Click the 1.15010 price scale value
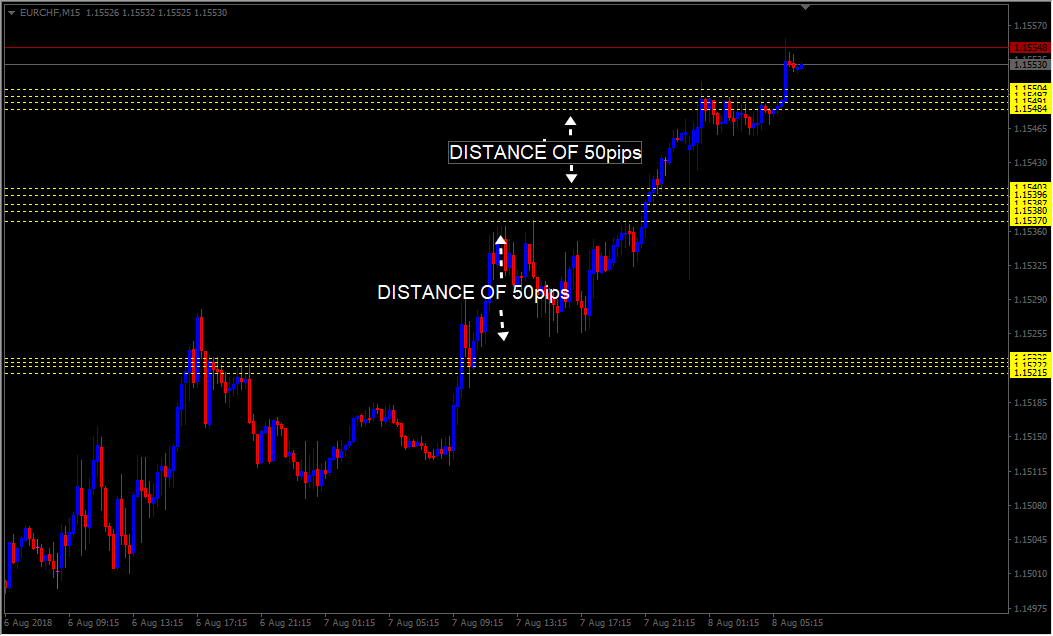Viewport: 1053px width, 636px height. click(x=1031, y=574)
